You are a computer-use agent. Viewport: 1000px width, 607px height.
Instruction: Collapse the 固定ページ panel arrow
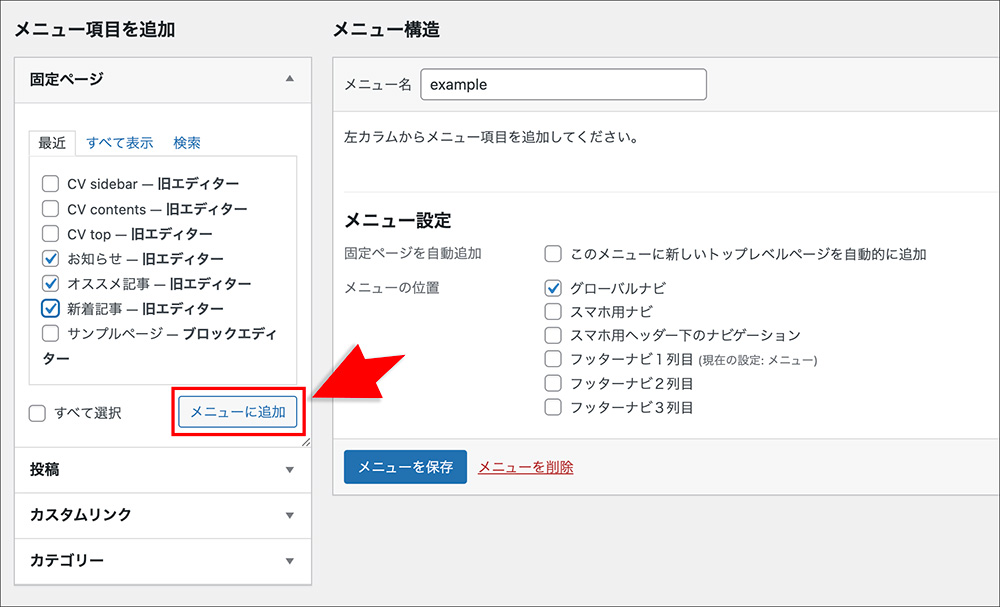pos(289,78)
